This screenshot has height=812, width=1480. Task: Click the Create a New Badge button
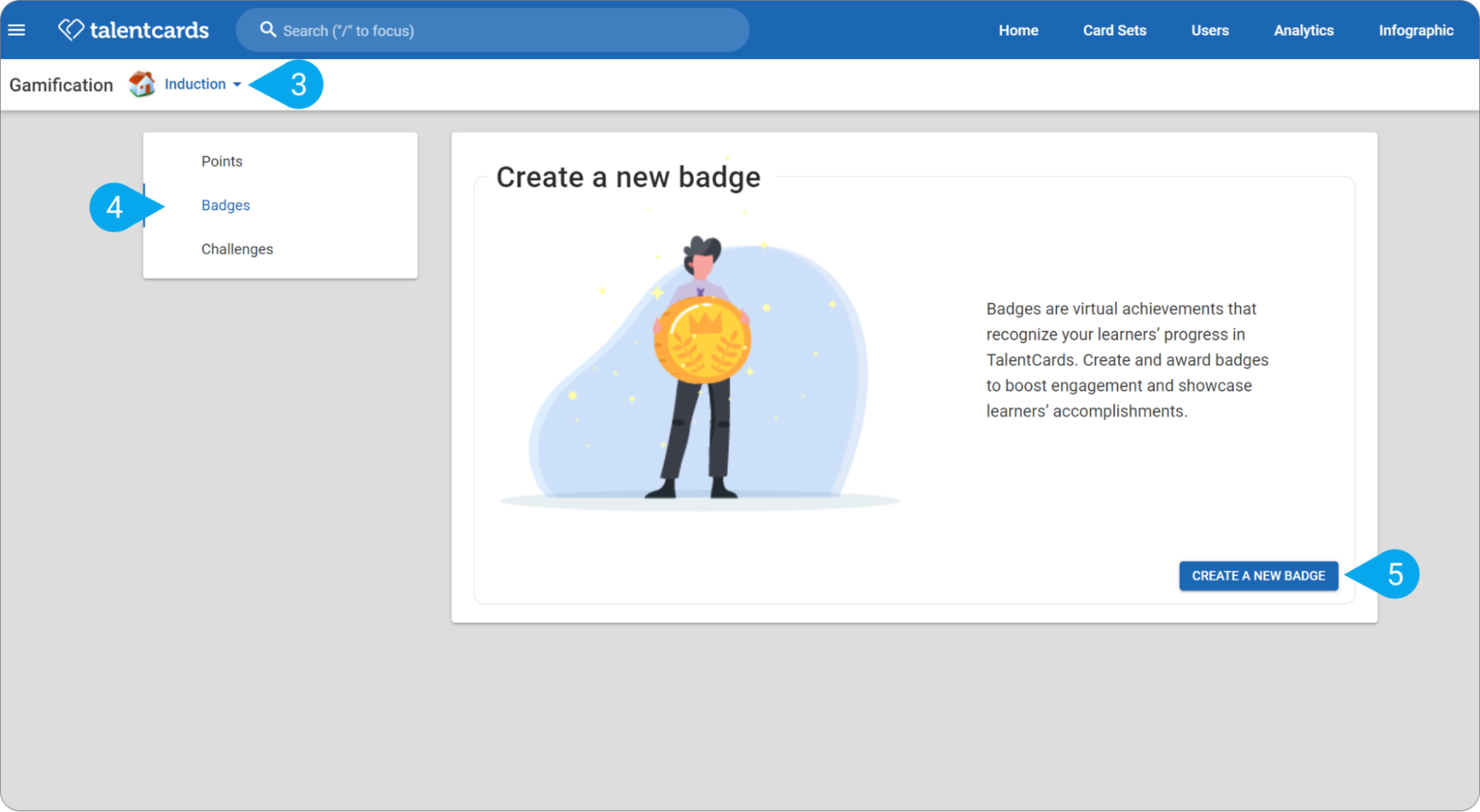click(1259, 576)
